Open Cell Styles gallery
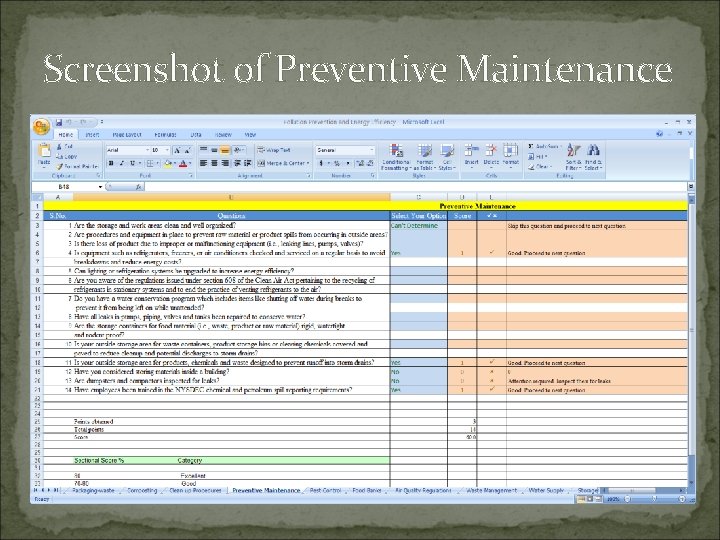The width and height of the screenshot is (720, 540). point(447,157)
